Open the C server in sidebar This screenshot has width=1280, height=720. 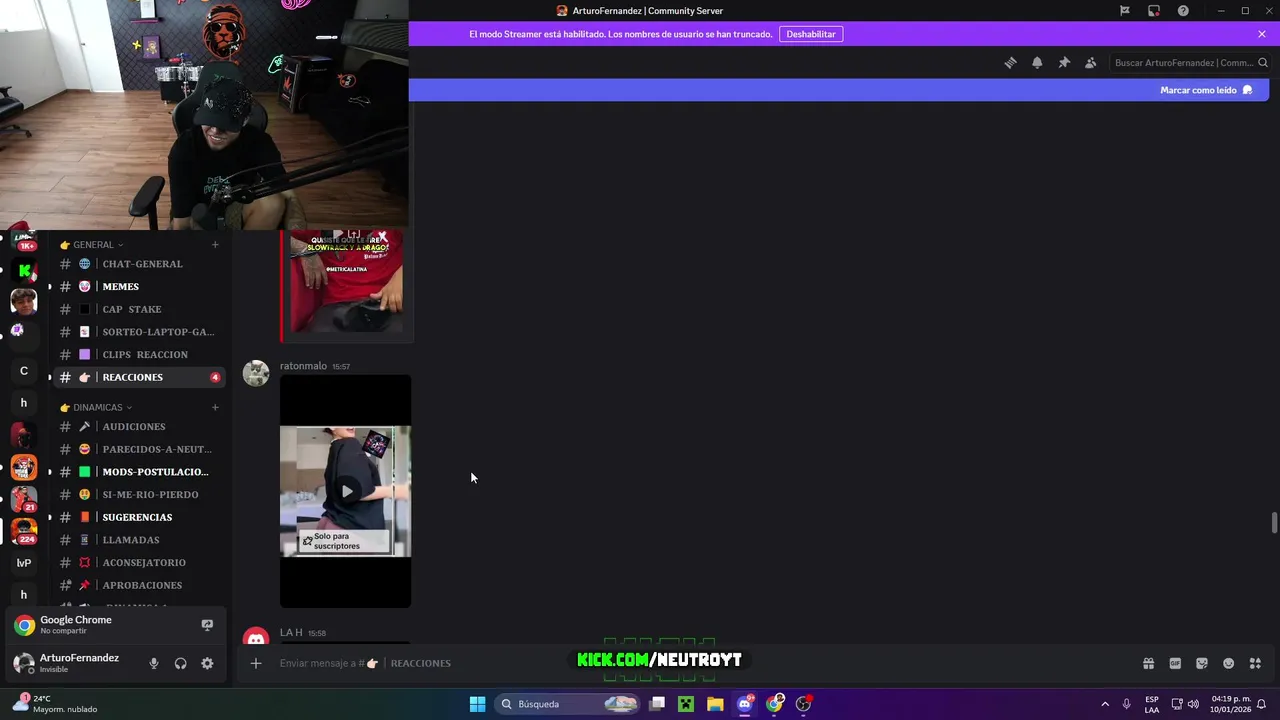coord(24,371)
